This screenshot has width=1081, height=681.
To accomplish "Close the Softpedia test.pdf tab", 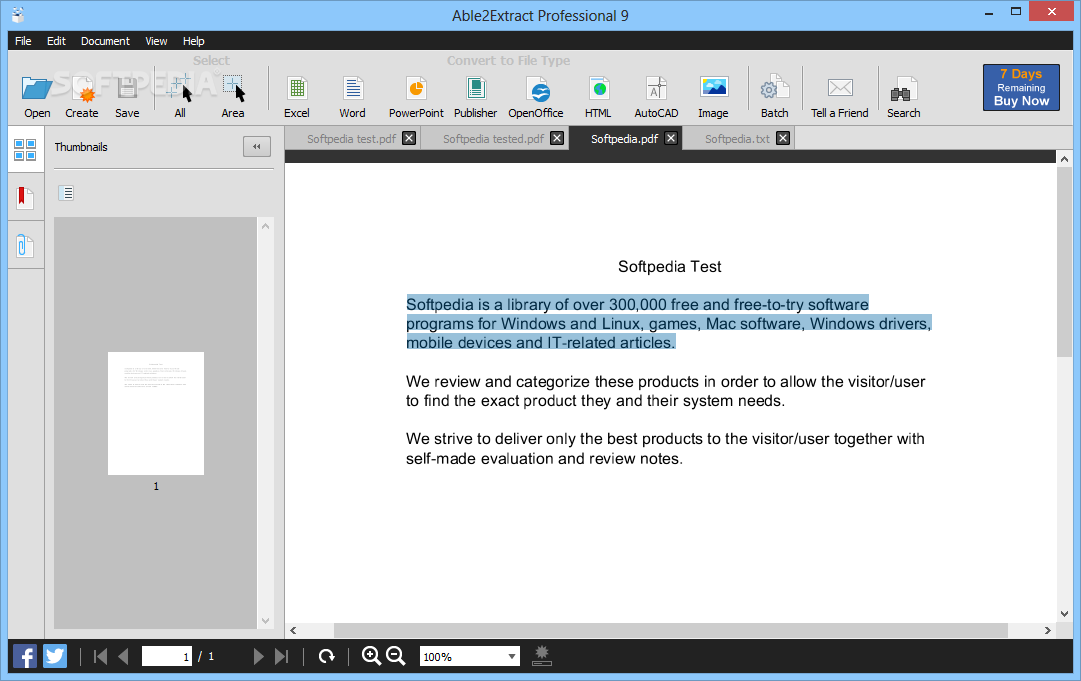I will point(409,139).
